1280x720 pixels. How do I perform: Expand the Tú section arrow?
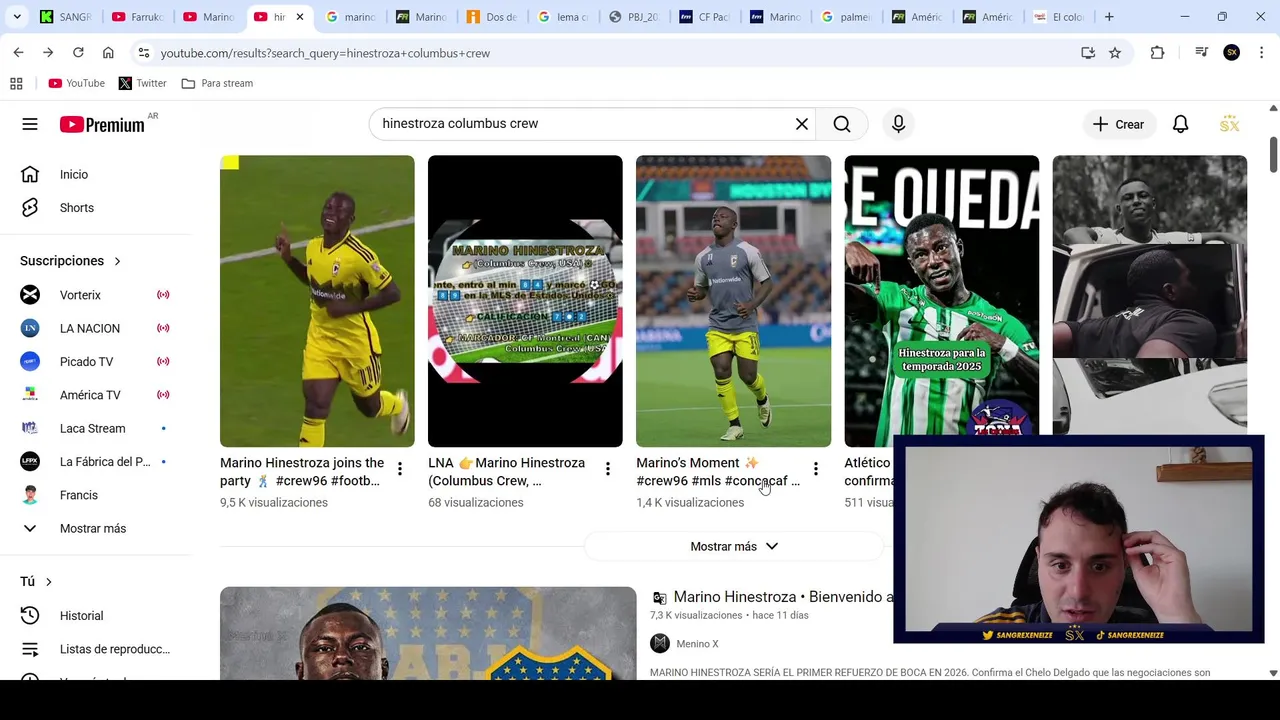pos(48,582)
